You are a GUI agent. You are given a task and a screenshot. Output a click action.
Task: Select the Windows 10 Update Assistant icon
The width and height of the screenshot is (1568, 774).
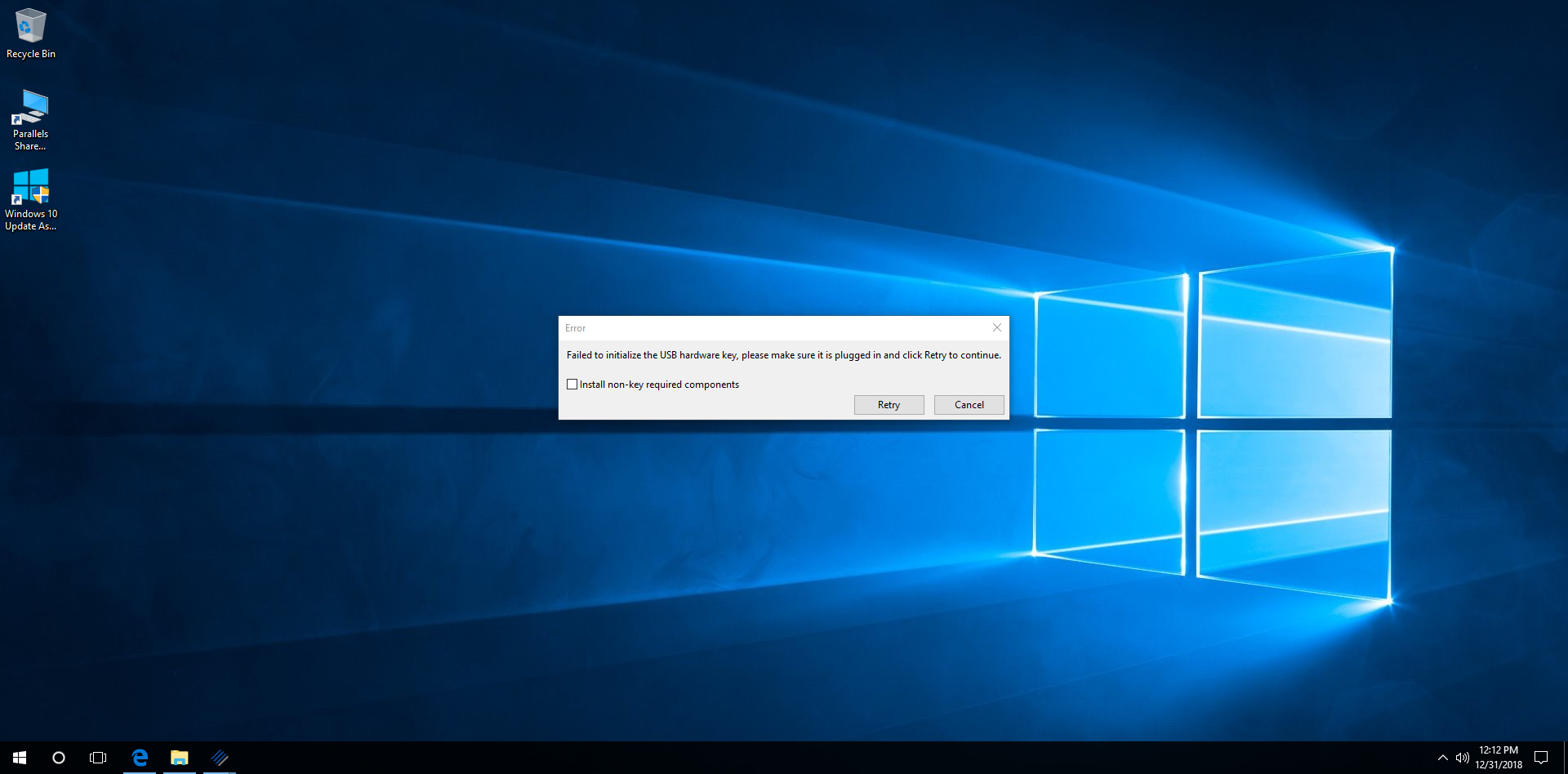pyautogui.click(x=31, y=199)
